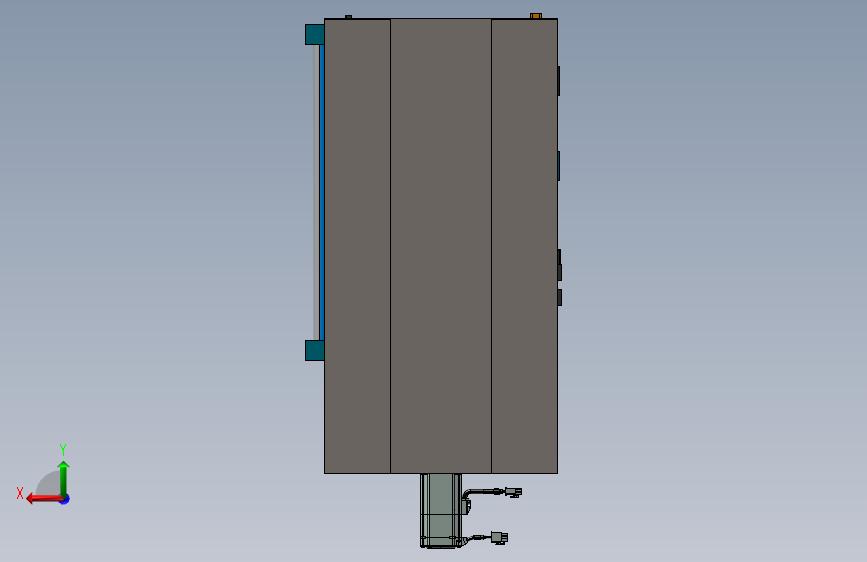Select the upper cable connector on the motor
Image resolution: width=867 pixels, height=562 pixels.
[x=513, y=492]
